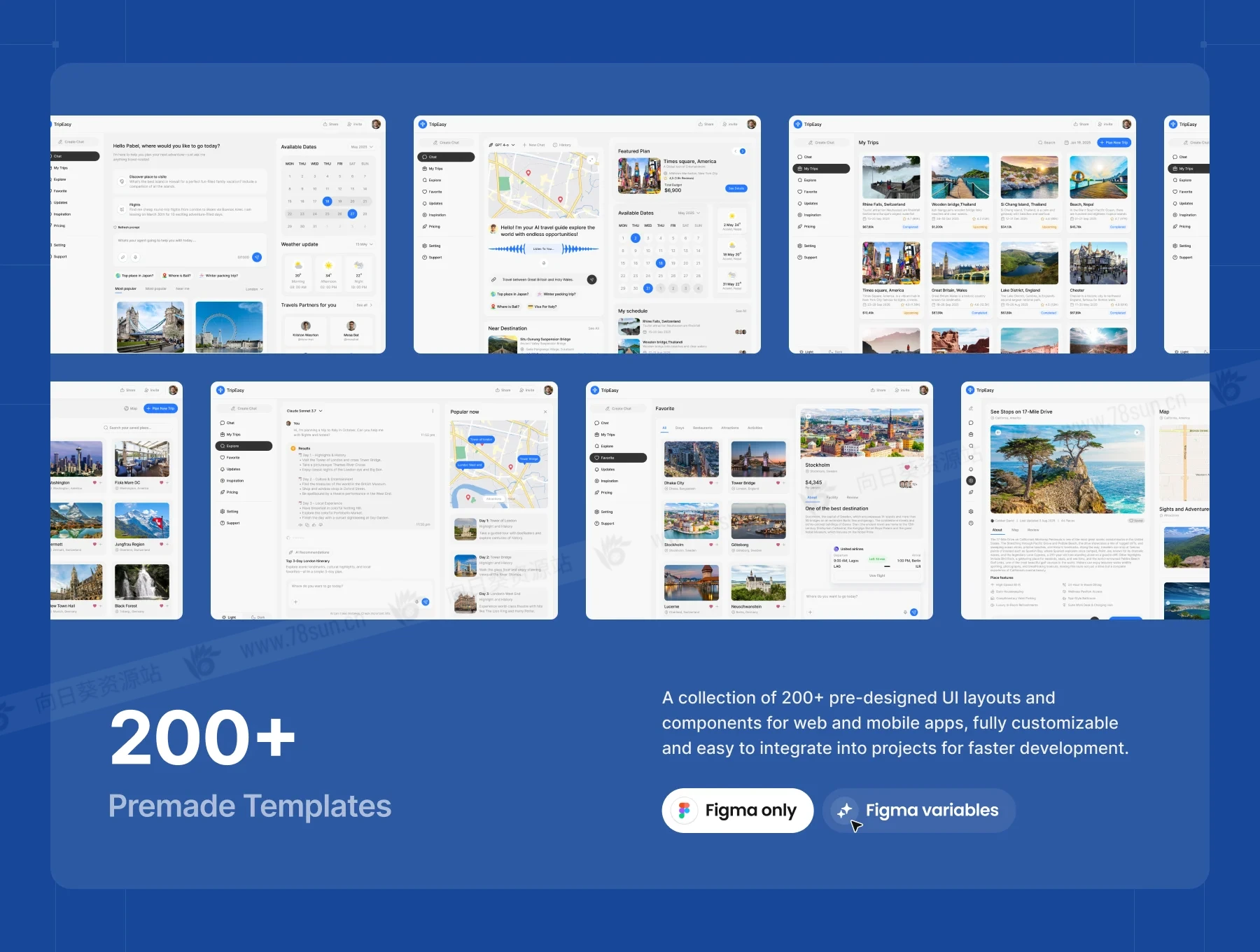Switch to Dark theme in Claude Sonnet screen sidebar
Screen dimensions: 1260x952
tap(258, 617)
